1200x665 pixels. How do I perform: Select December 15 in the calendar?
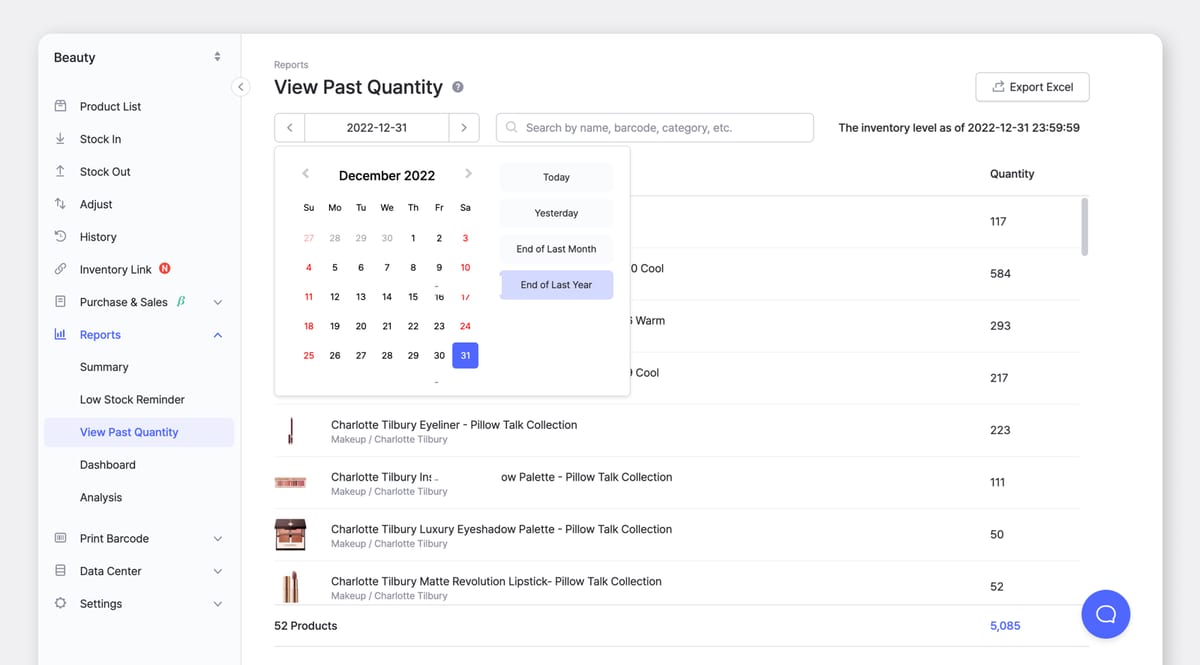pos(413,297)
